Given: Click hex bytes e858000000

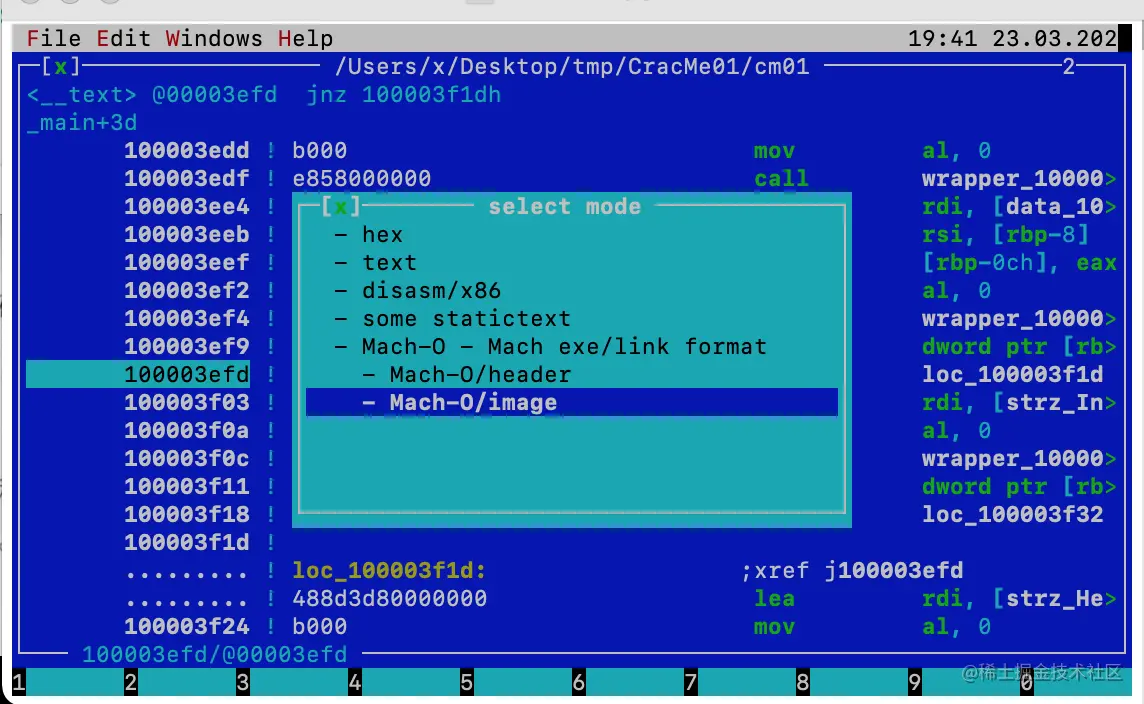Looking at the screenshot, I should pyautogui.click(x=362, y=179).
